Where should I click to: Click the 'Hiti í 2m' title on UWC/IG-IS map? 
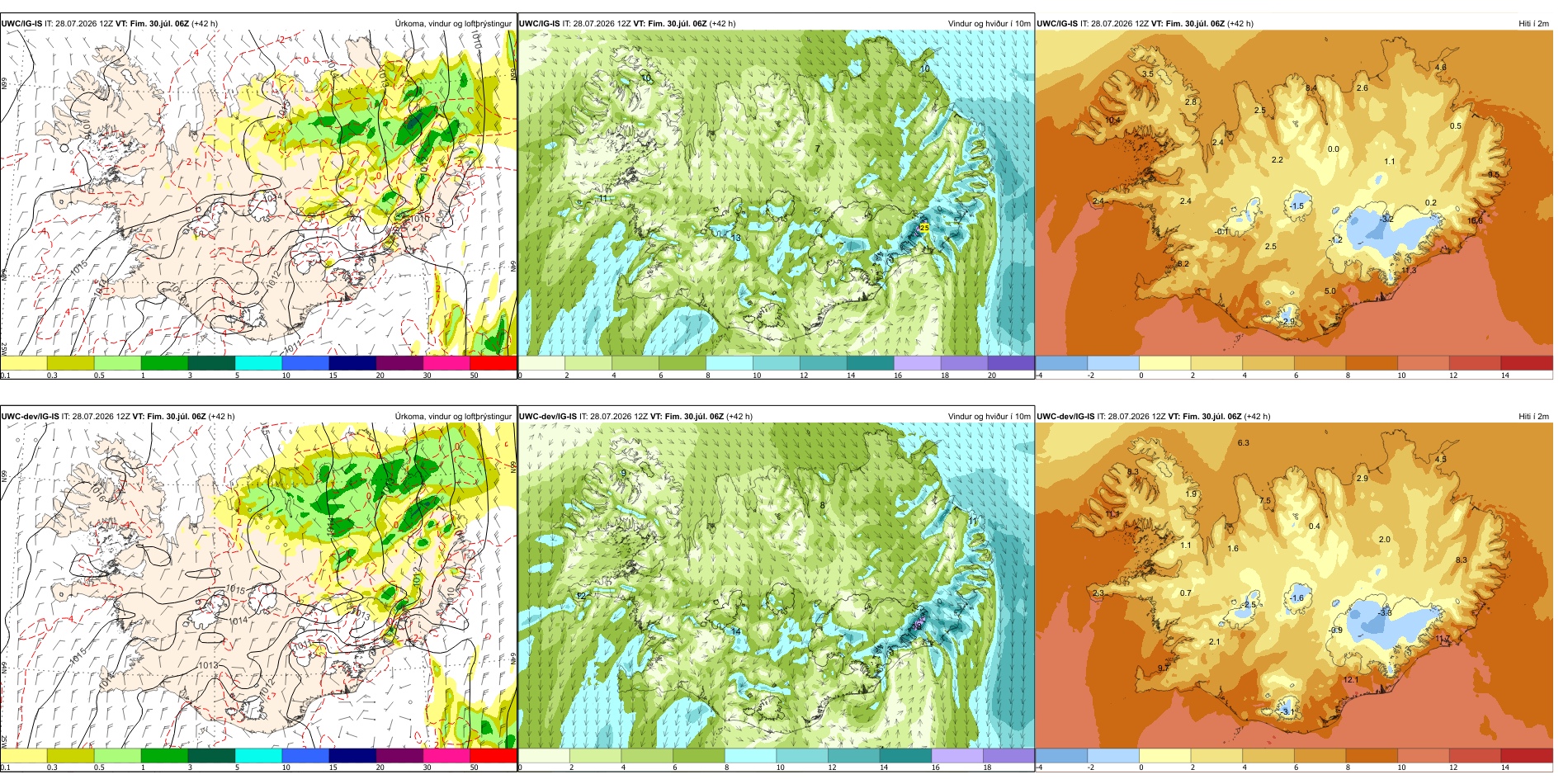[x=1533, y=24]
